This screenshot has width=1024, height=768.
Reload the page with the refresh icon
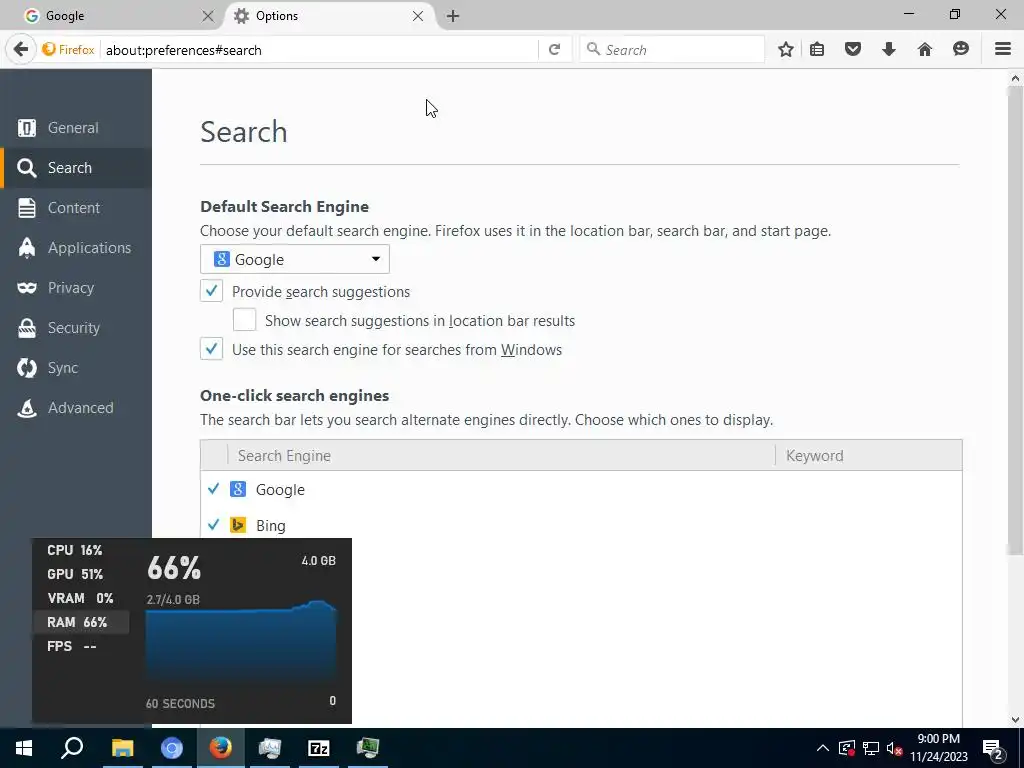[554, 50]
